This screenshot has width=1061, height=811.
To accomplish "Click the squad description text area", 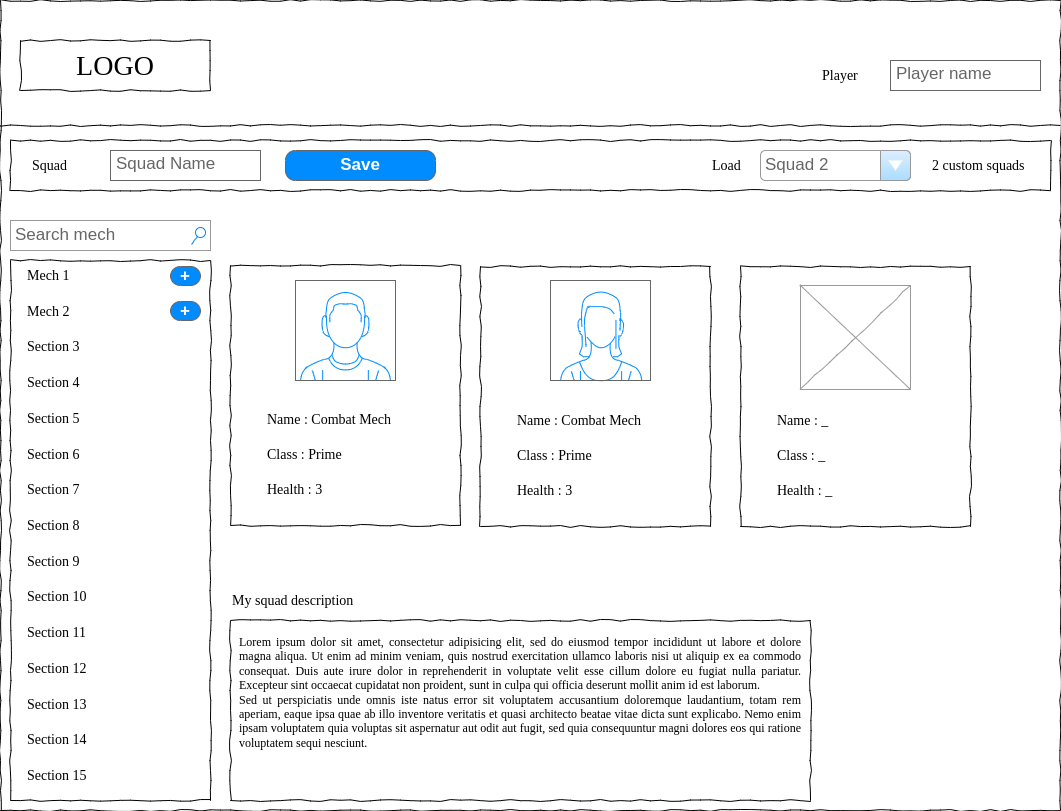I will pos(520,710).
